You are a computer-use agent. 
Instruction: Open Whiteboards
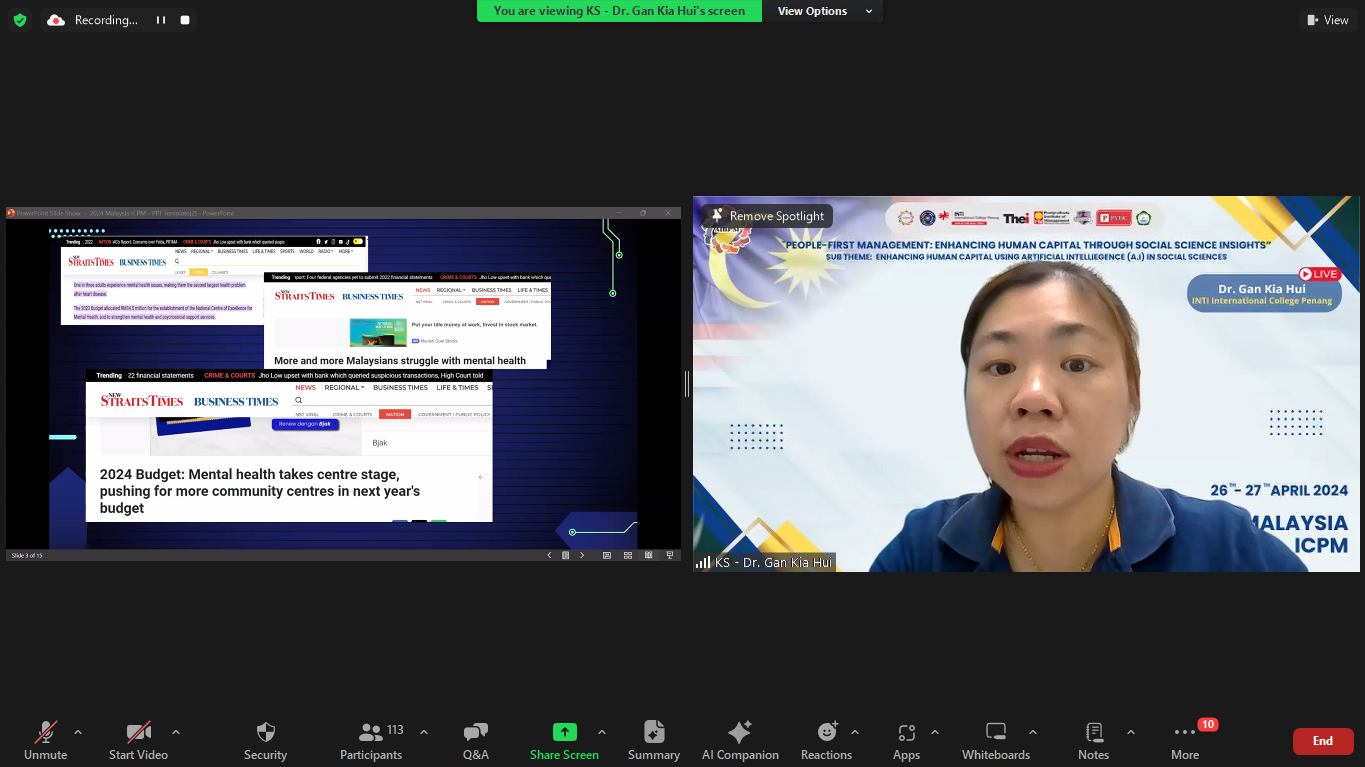click(996, 741)
